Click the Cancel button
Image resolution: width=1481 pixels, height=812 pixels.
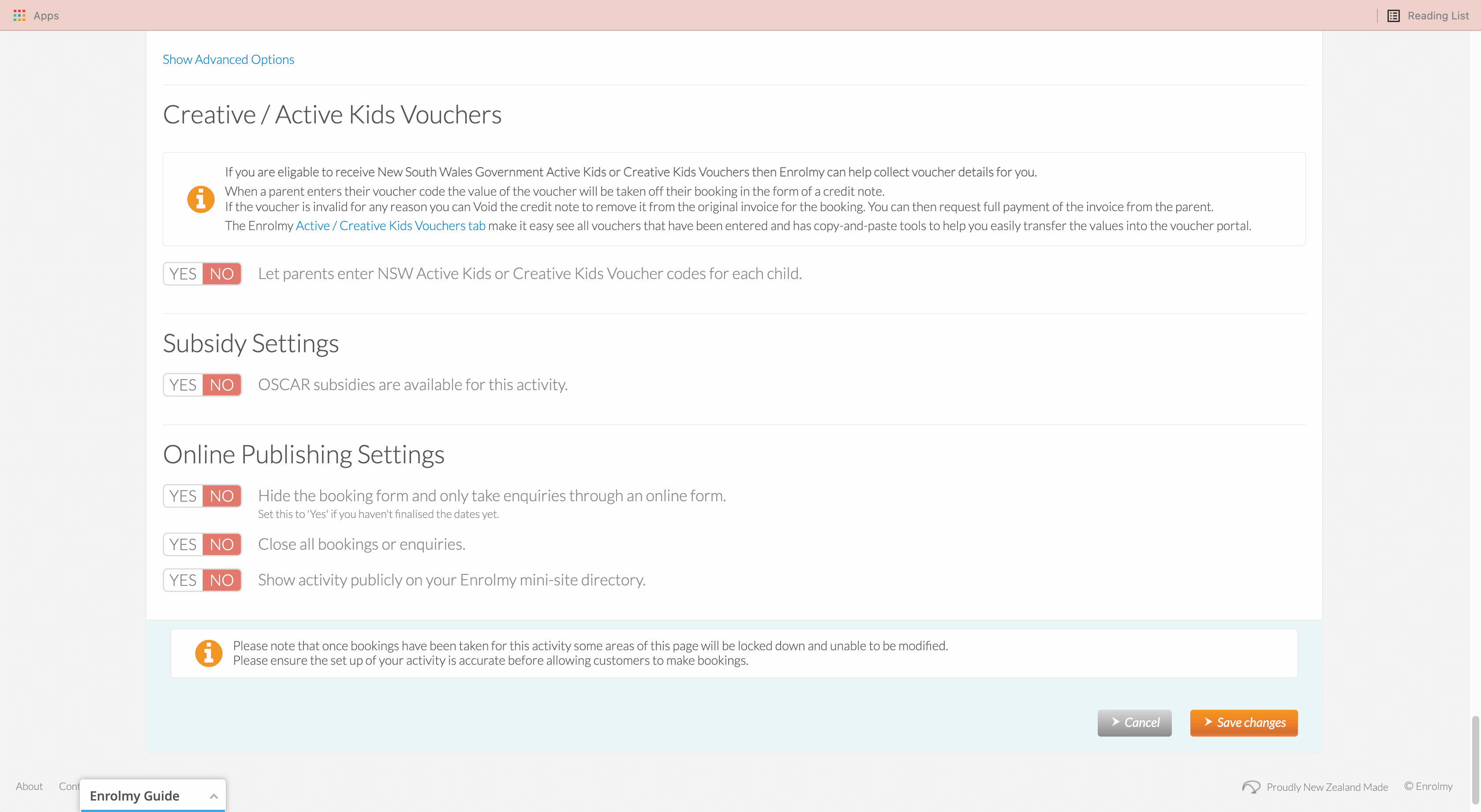point(1134,723)
